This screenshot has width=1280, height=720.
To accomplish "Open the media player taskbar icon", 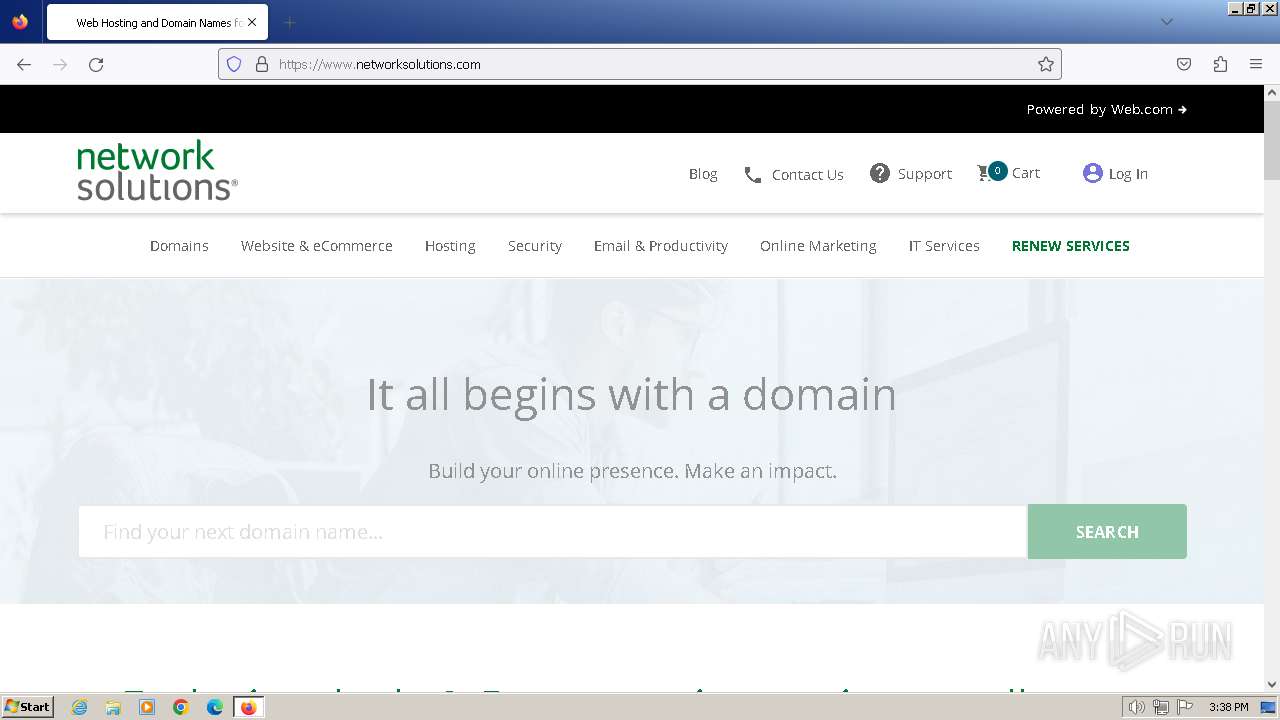I will click(x=147, y=707).
